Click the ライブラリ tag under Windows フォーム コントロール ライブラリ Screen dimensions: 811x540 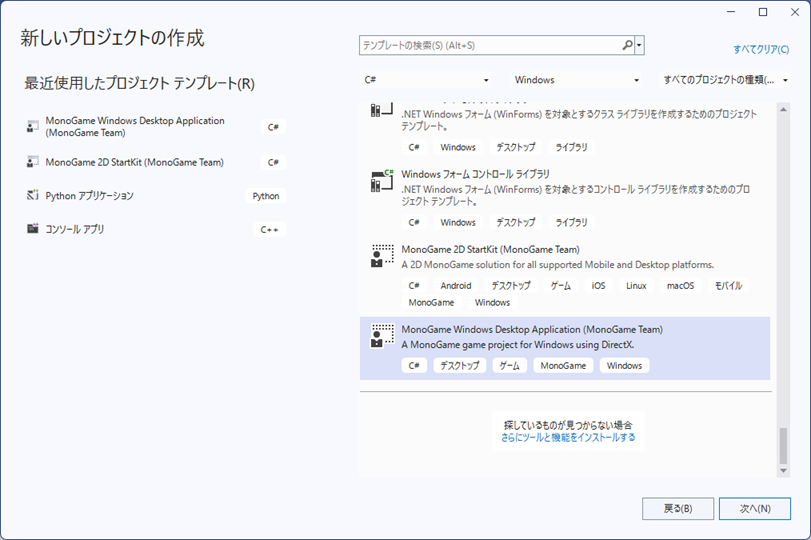(x=572, y=222)
